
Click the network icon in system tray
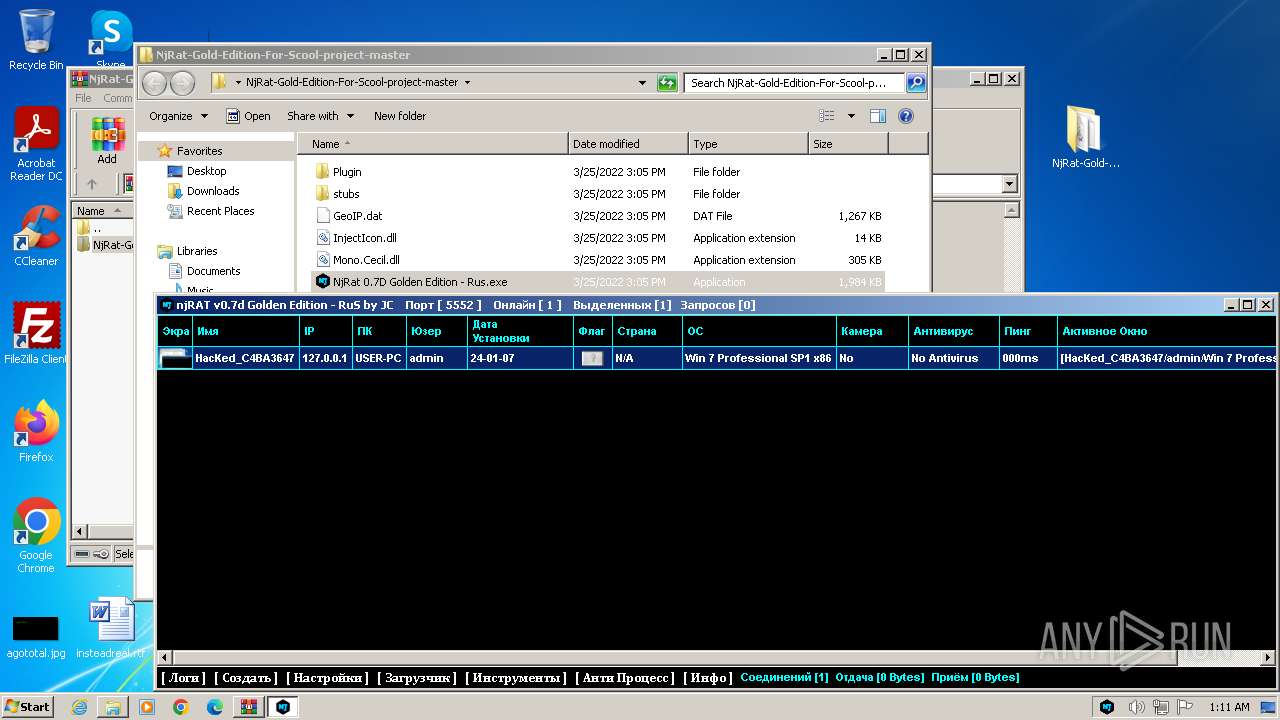tap(1162, 707)
